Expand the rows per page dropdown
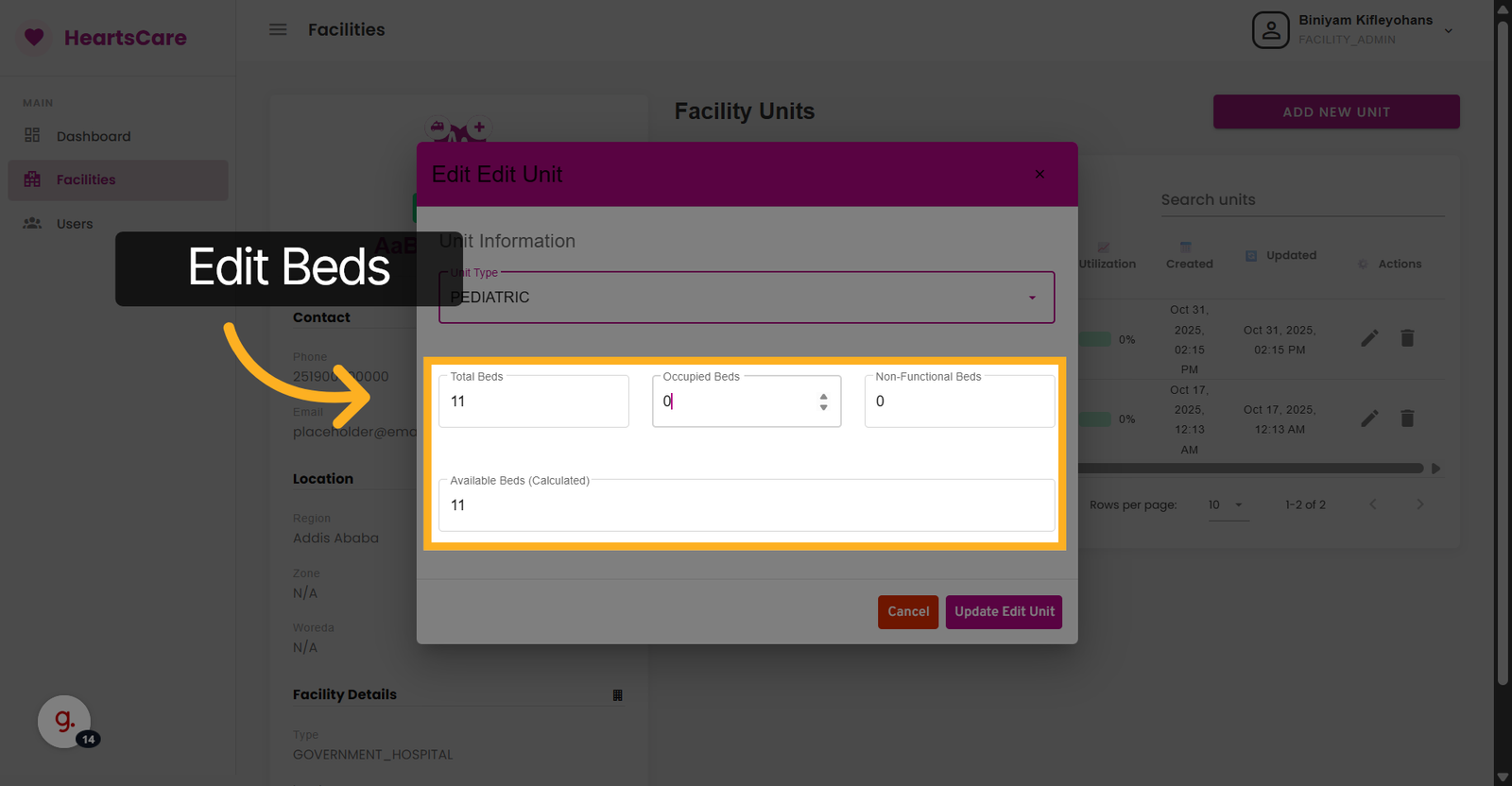This screenshot has width=1512, height=786. click(x=1227, y=504)
